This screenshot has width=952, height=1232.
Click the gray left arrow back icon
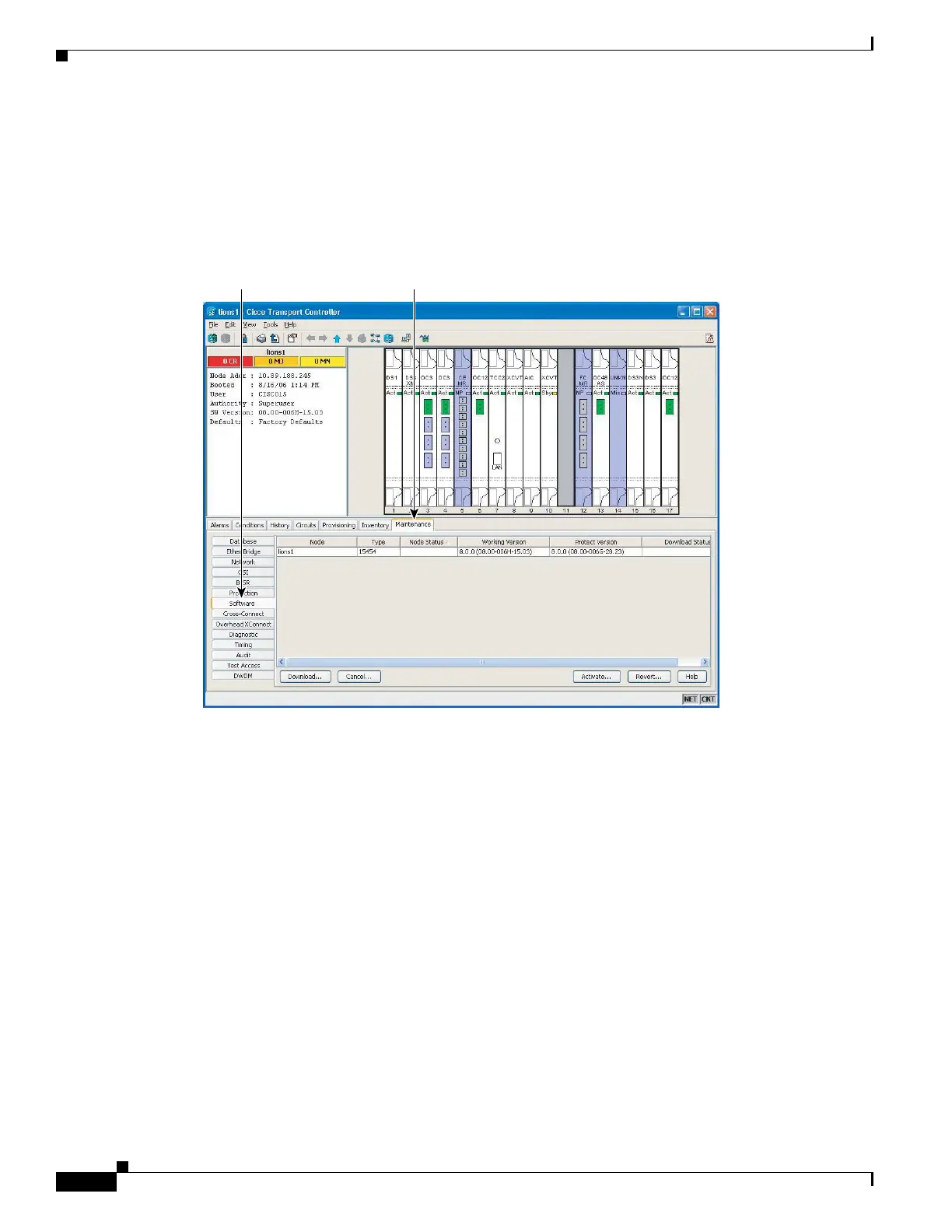coord(310,338)
